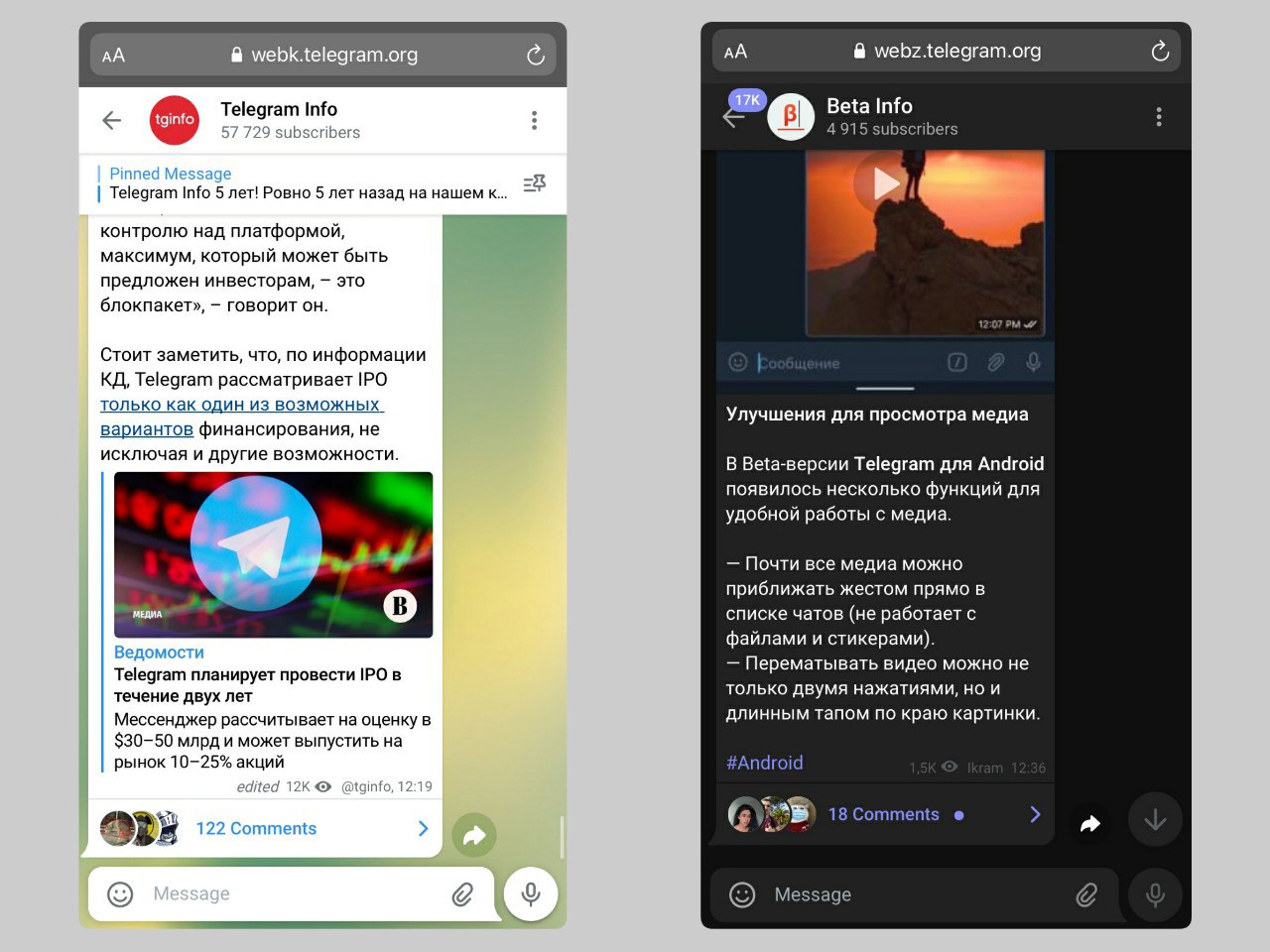Open three-dot menu in Telegram Info header

534,120
